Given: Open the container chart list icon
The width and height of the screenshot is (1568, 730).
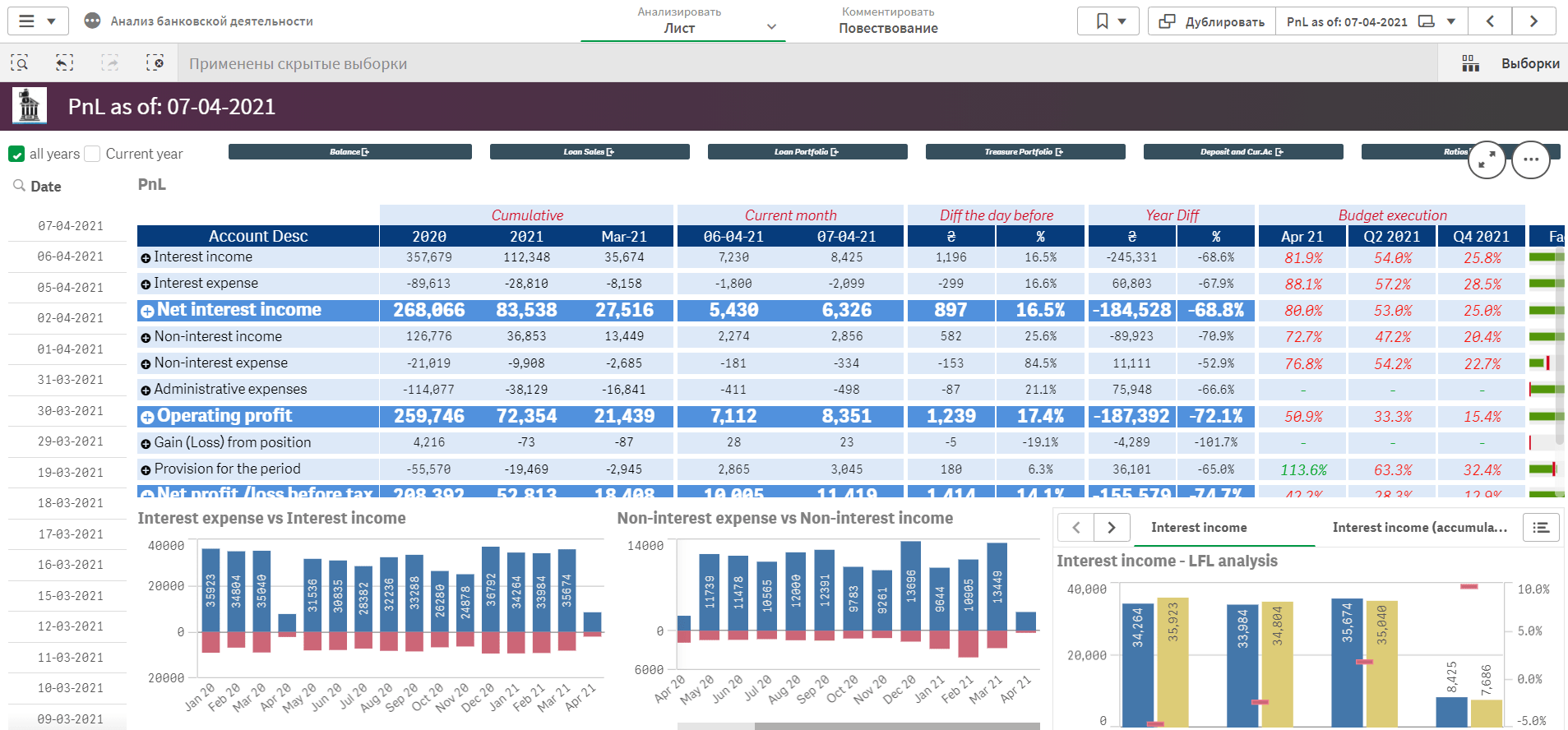Looking at the screenshot, I should point(1541,528).
